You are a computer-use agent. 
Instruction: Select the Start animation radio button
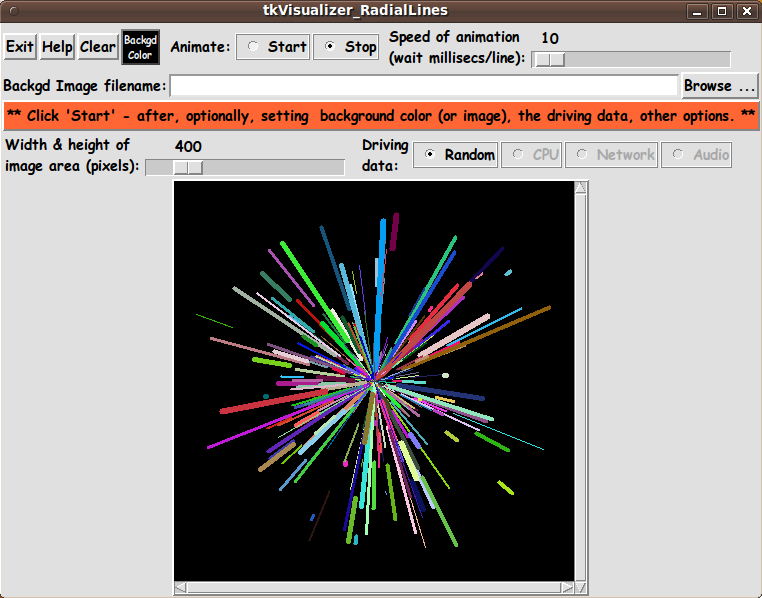(x=273, y=47)
